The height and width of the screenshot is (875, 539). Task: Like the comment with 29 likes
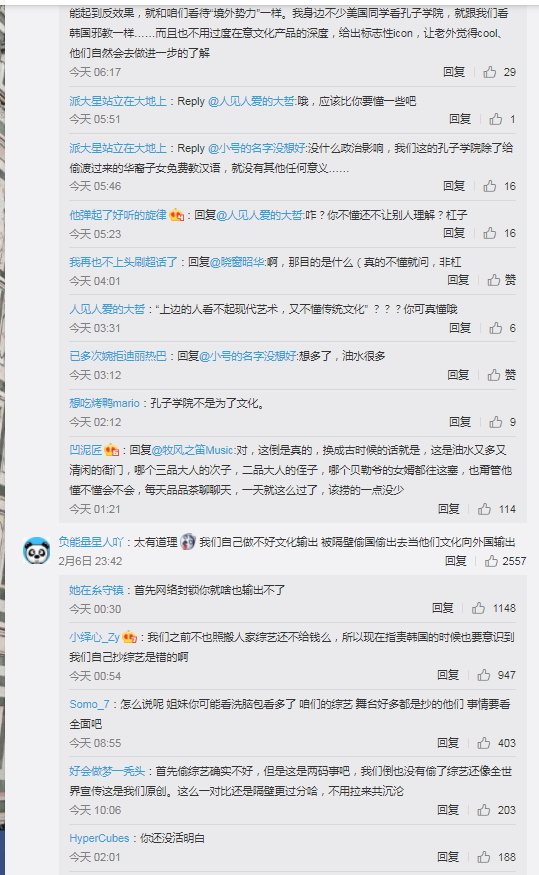point(490,72)
